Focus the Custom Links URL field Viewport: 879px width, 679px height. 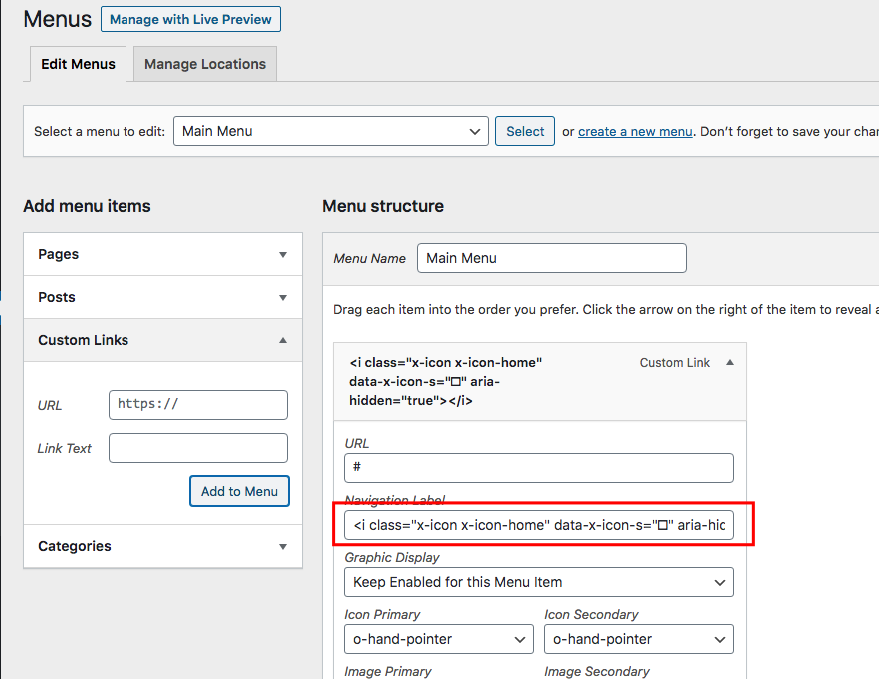pos(198,405)
